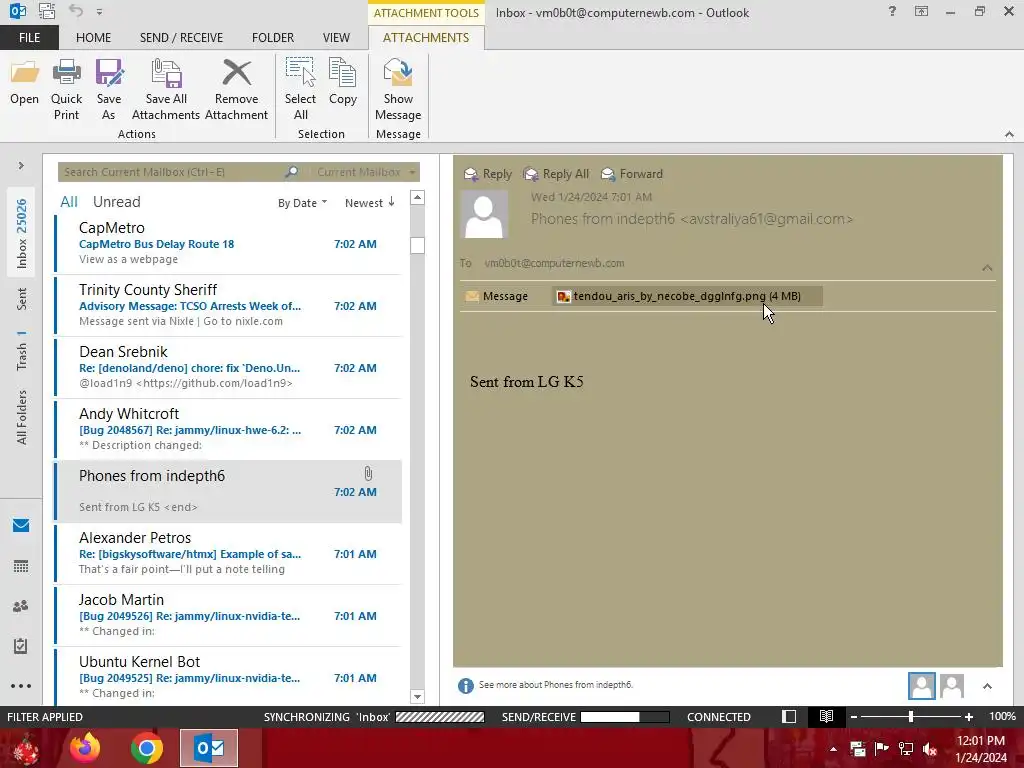
Task: Click the navigation options ellipsis
Action: (x=21, y=686)
